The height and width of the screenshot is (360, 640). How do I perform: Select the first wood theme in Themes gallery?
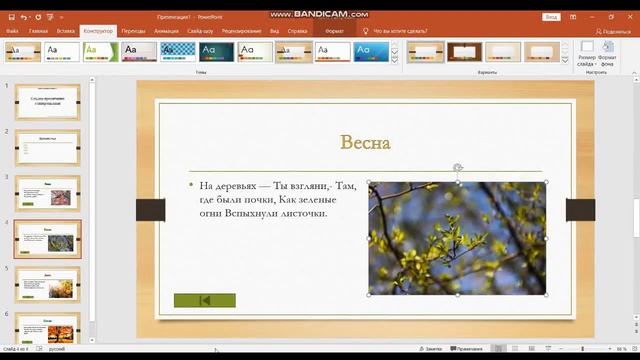(23, 52)
